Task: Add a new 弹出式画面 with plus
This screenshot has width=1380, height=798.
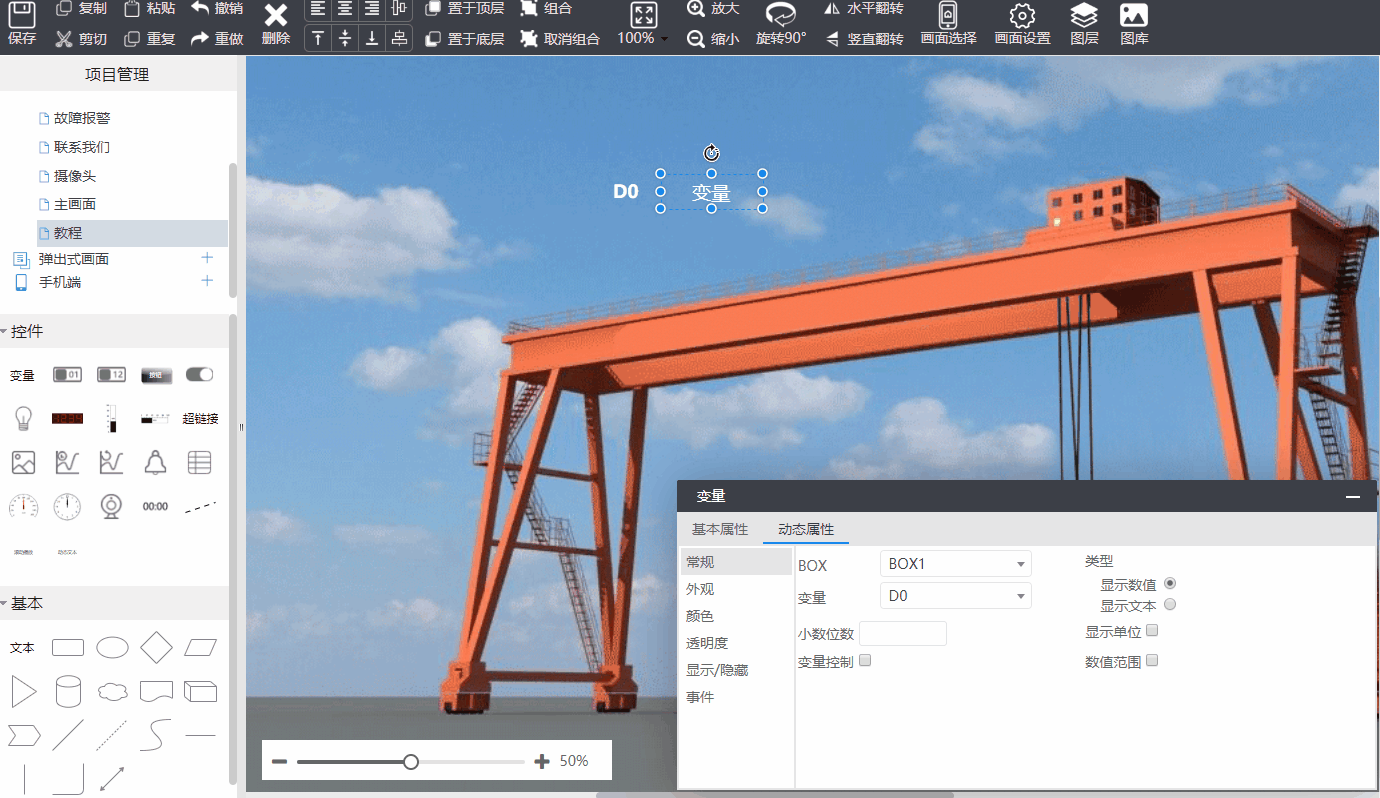Action: click(x=207, y=257)
